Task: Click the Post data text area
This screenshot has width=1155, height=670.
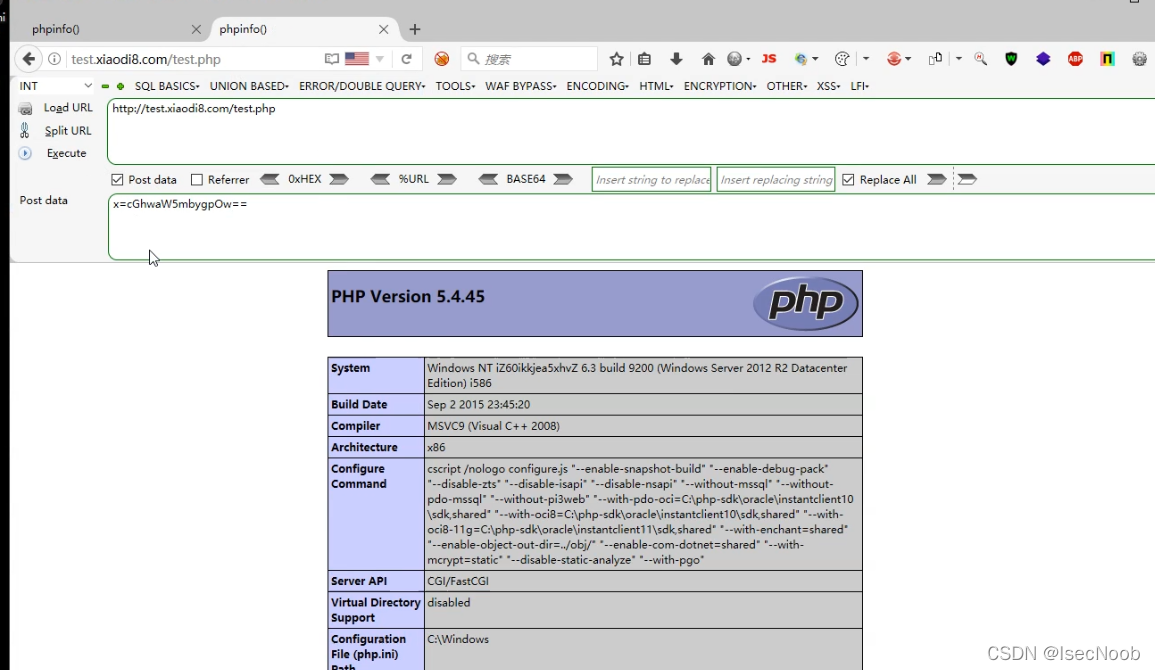Action: [x=631, y=227]
